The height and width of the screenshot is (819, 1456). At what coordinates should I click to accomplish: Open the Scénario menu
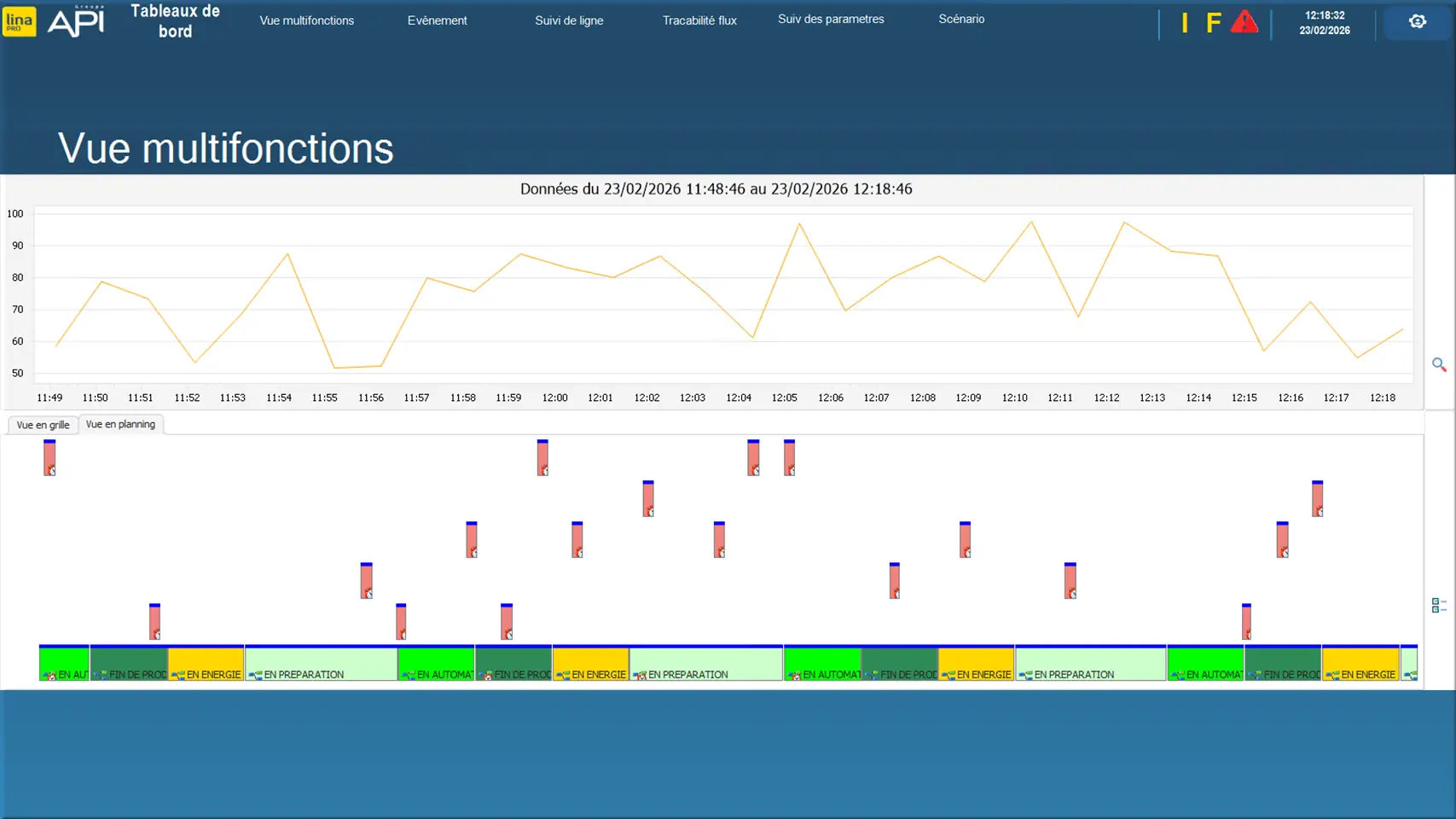tap(961, 19)
